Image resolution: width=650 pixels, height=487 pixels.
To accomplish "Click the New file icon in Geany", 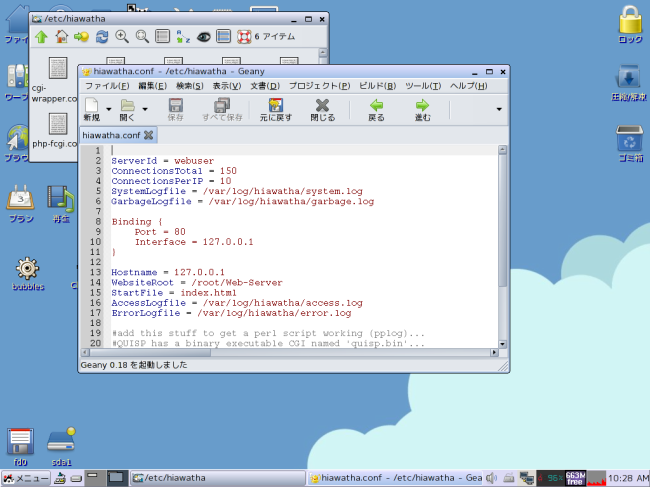I will coord(91,105).
